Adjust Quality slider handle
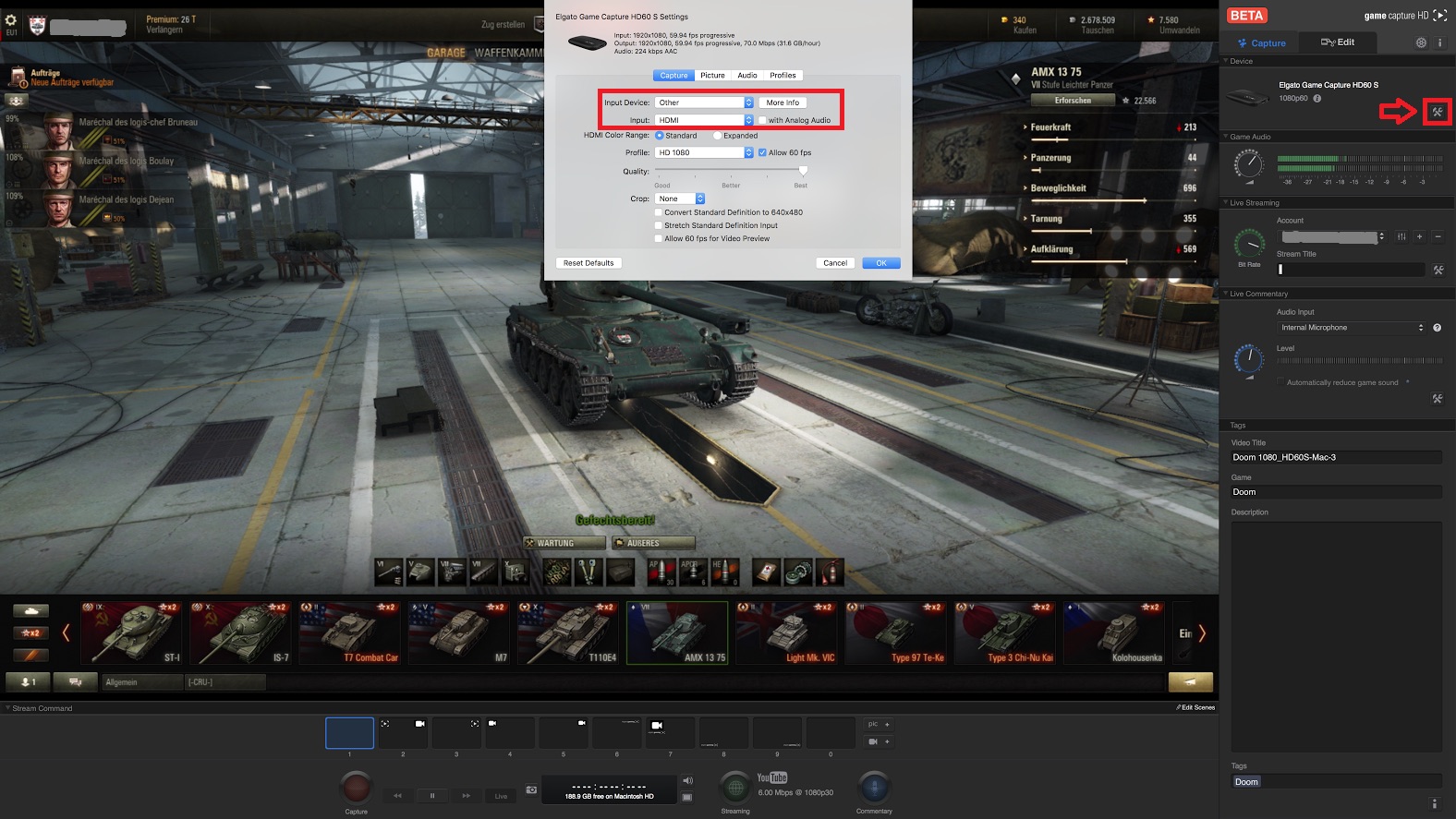Viewport: 1456px width, 819px height. [x=803, y=171]
